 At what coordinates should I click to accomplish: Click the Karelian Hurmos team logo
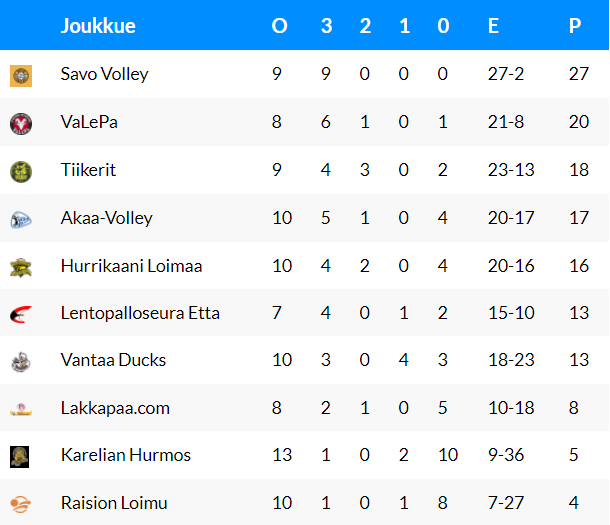[x=19, y=457]
